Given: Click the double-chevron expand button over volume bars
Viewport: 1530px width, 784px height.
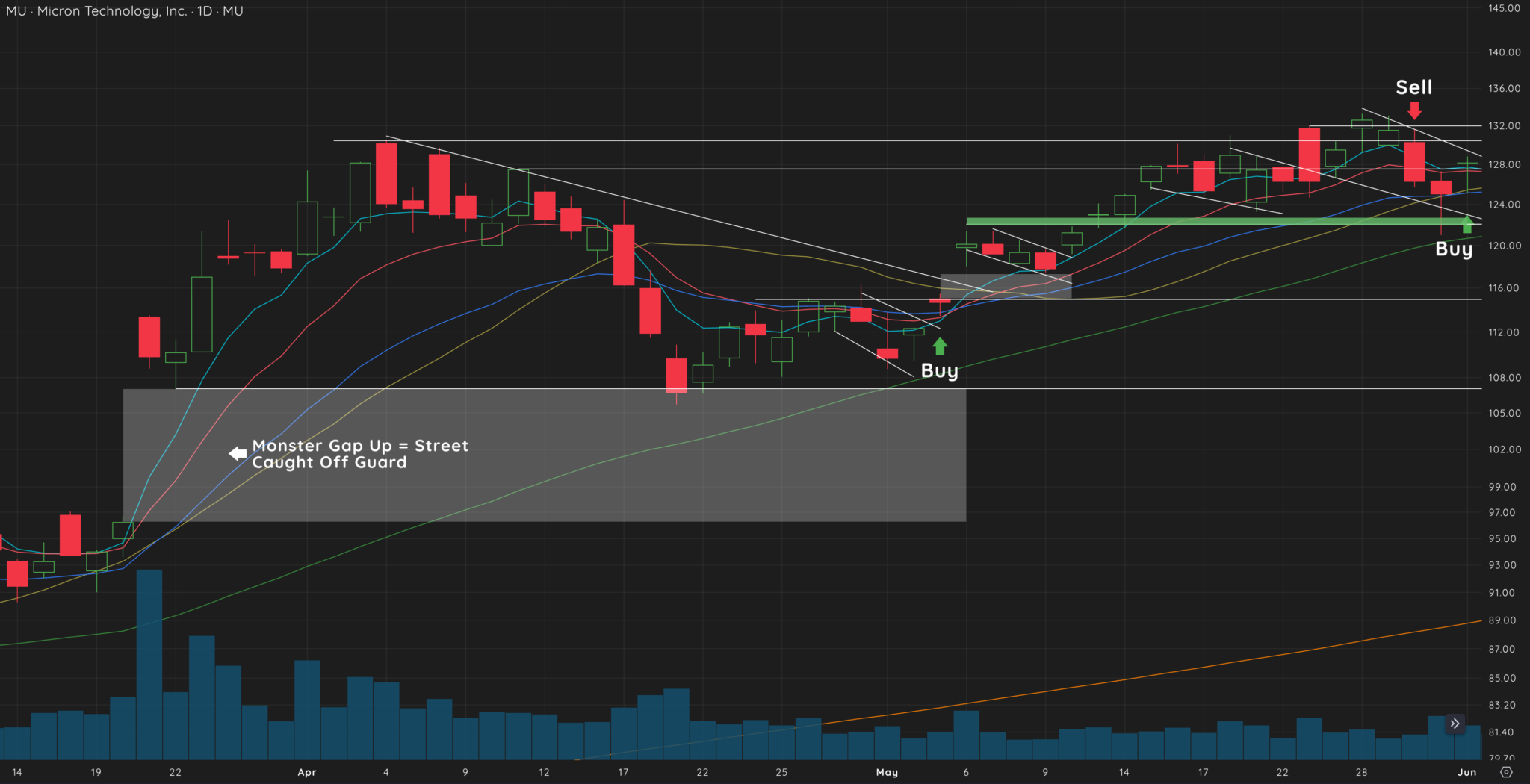Looking at the screenshot, I should (1455, 724).
